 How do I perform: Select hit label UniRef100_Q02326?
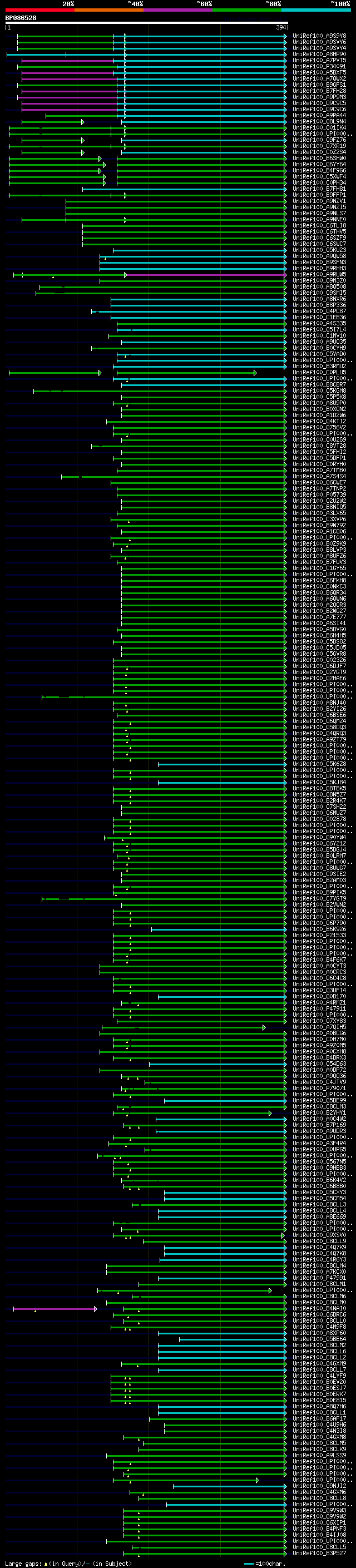coord(319,660)
